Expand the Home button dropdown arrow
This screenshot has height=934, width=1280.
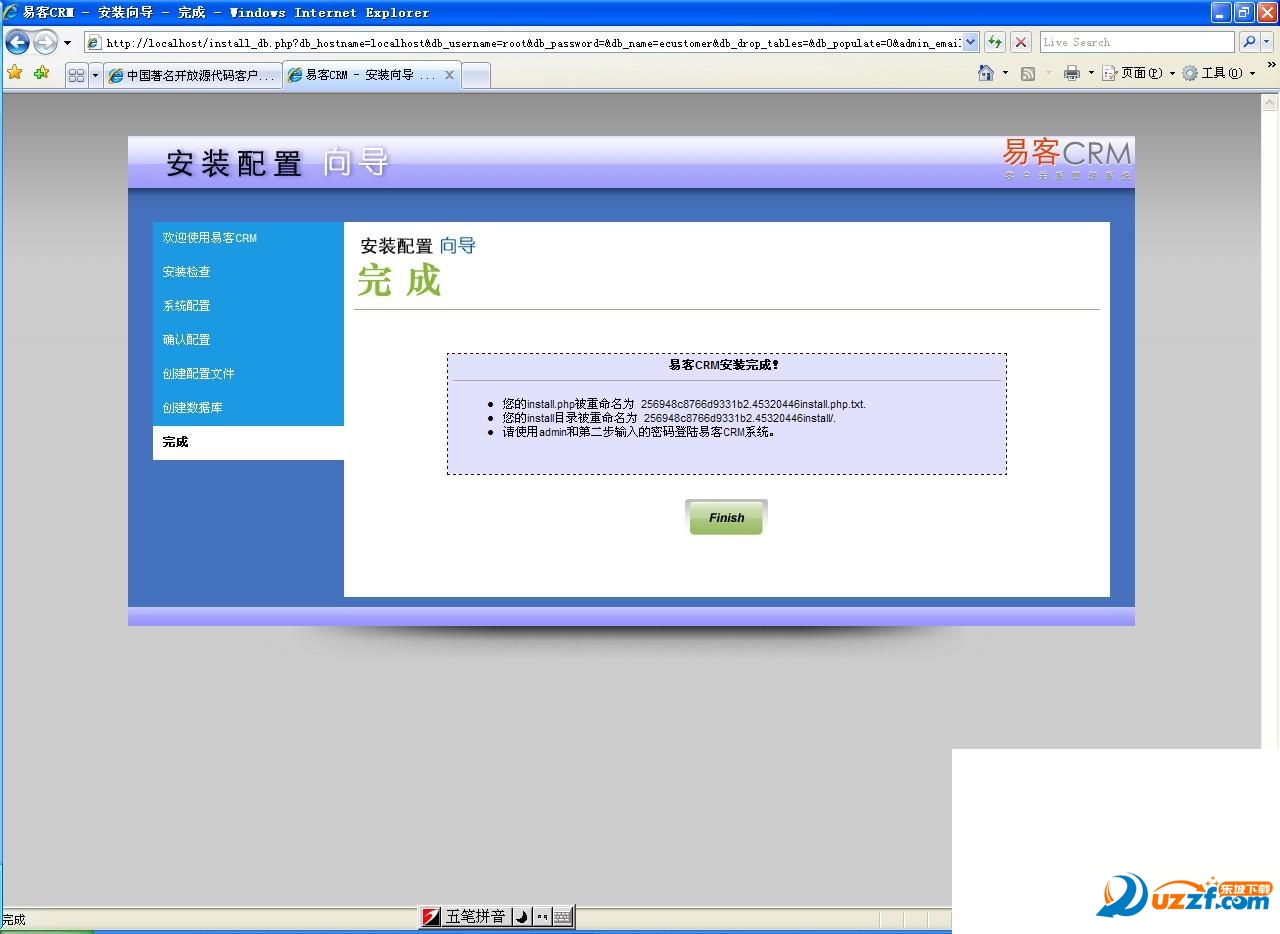[x=1005, y=73]
